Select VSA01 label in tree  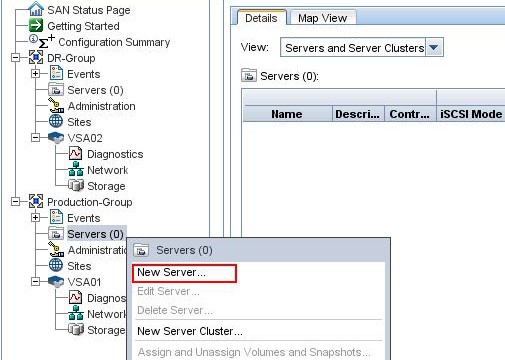tap(84, 282)
